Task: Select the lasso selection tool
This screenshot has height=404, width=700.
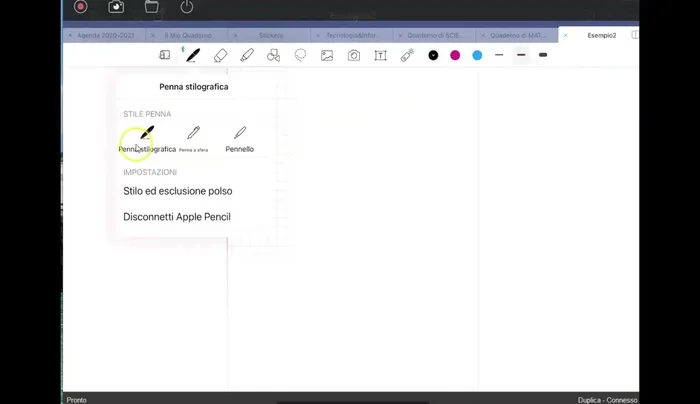Action: point(300,55)
